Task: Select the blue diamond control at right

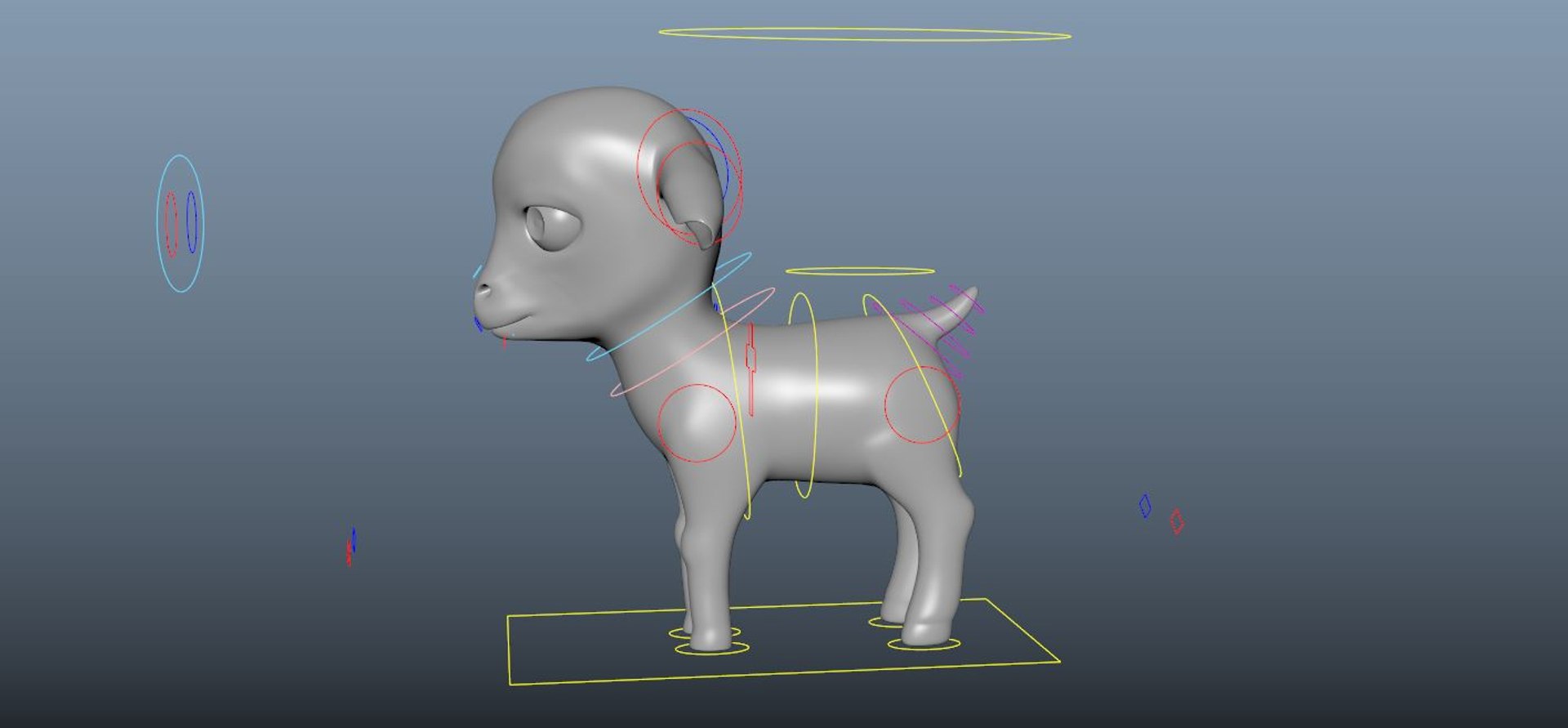Action: pos(1145,506)
